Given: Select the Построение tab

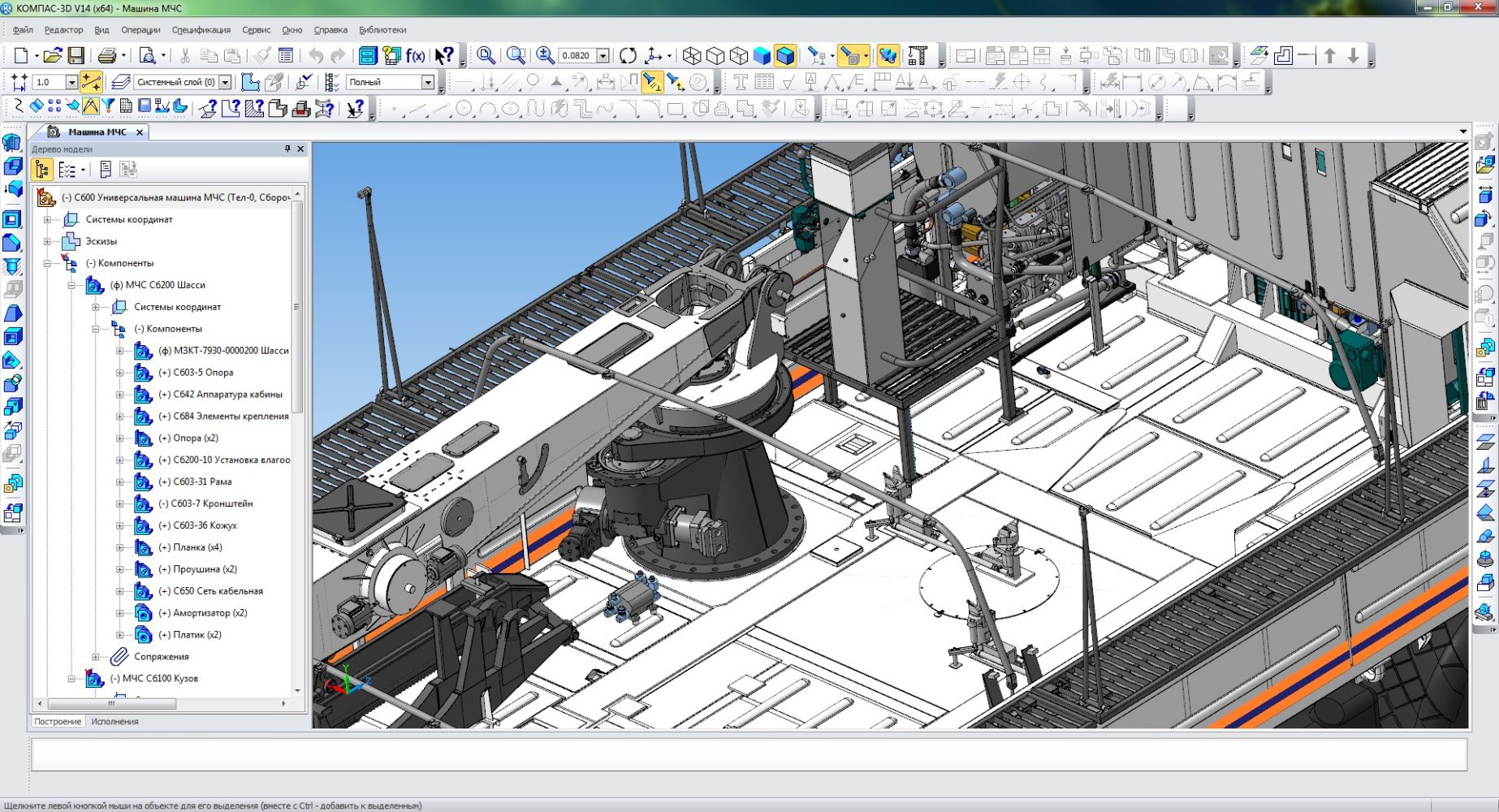Looking at the screenshot, I should click(x=58, y=721).
